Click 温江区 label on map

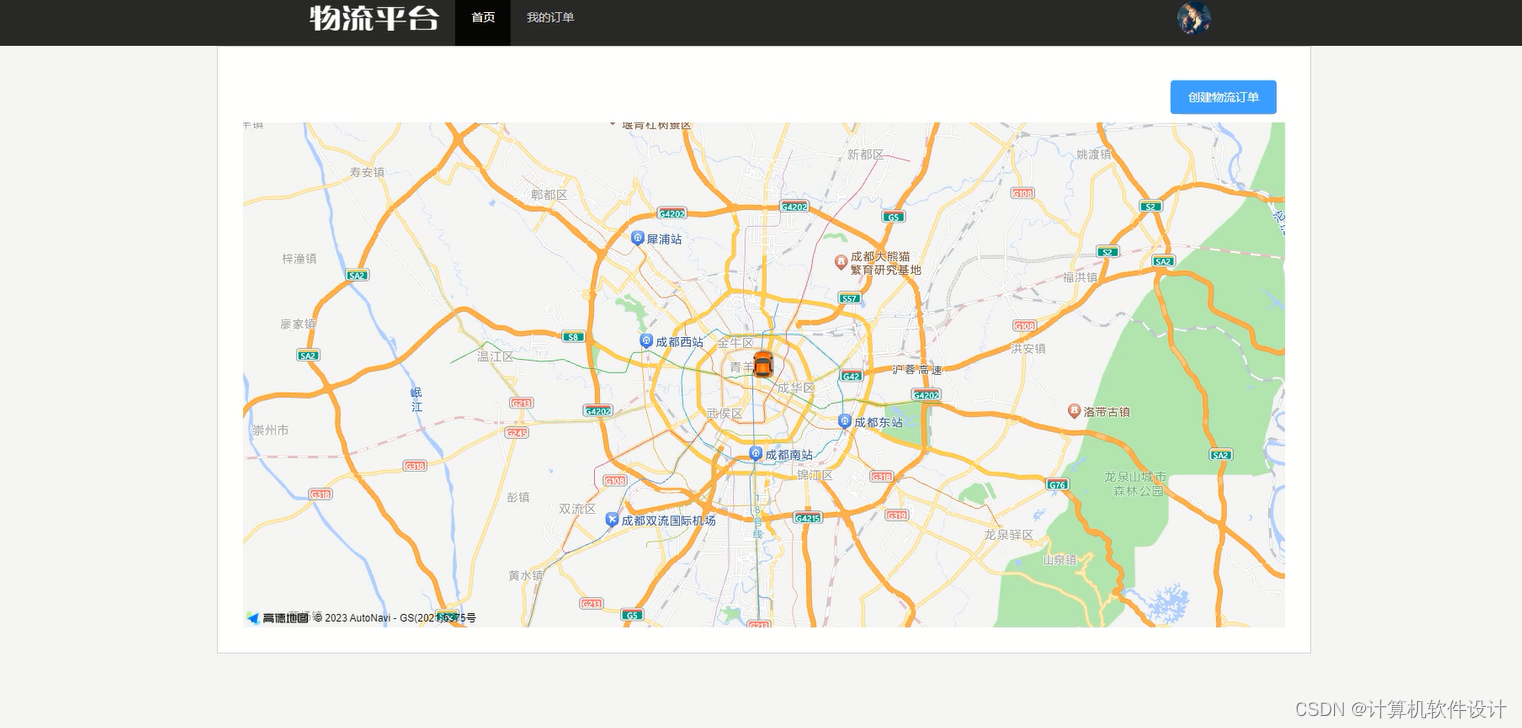[495, 356]
